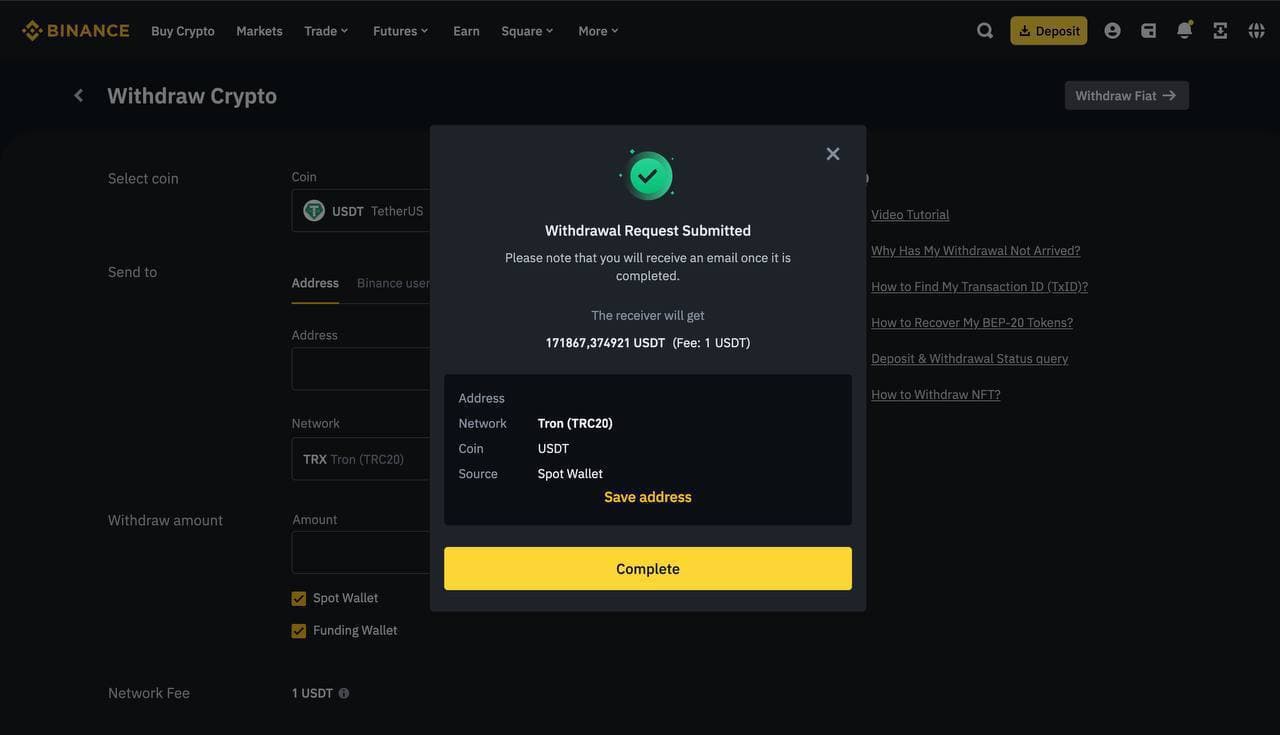Open the language globe icon
1280x735 pixels.
(1256, 31)
